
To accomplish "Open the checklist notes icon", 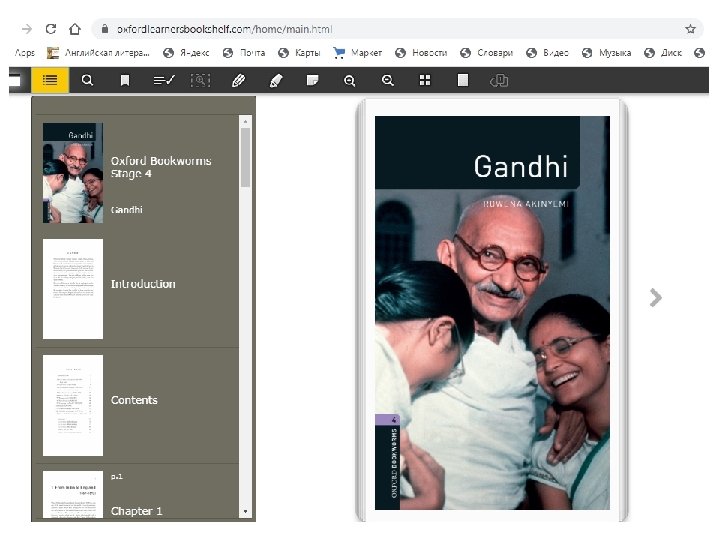I will point(163,81).
